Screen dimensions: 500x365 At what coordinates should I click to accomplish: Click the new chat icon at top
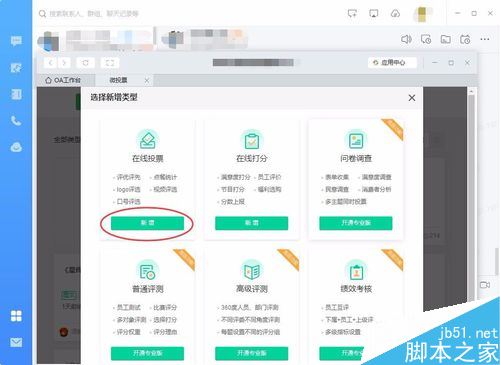tap(352, 14)
